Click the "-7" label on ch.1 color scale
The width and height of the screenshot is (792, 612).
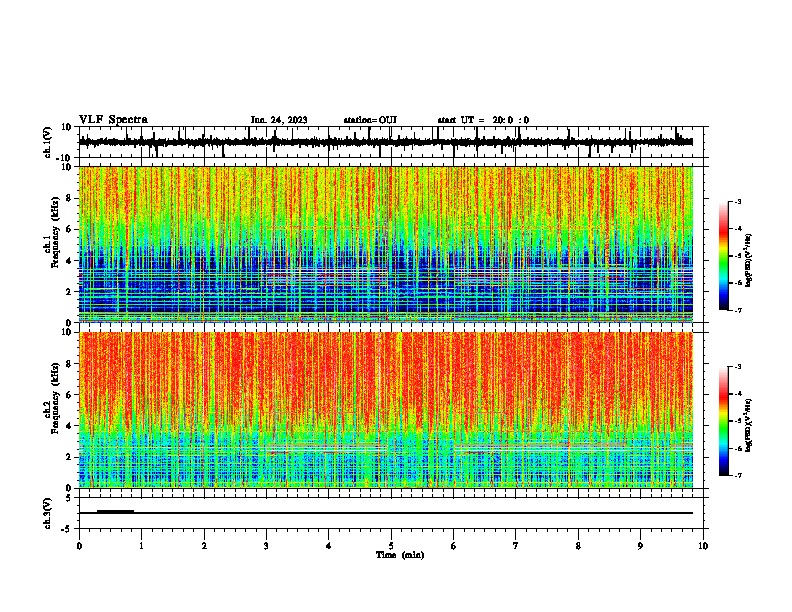[737, 310]
